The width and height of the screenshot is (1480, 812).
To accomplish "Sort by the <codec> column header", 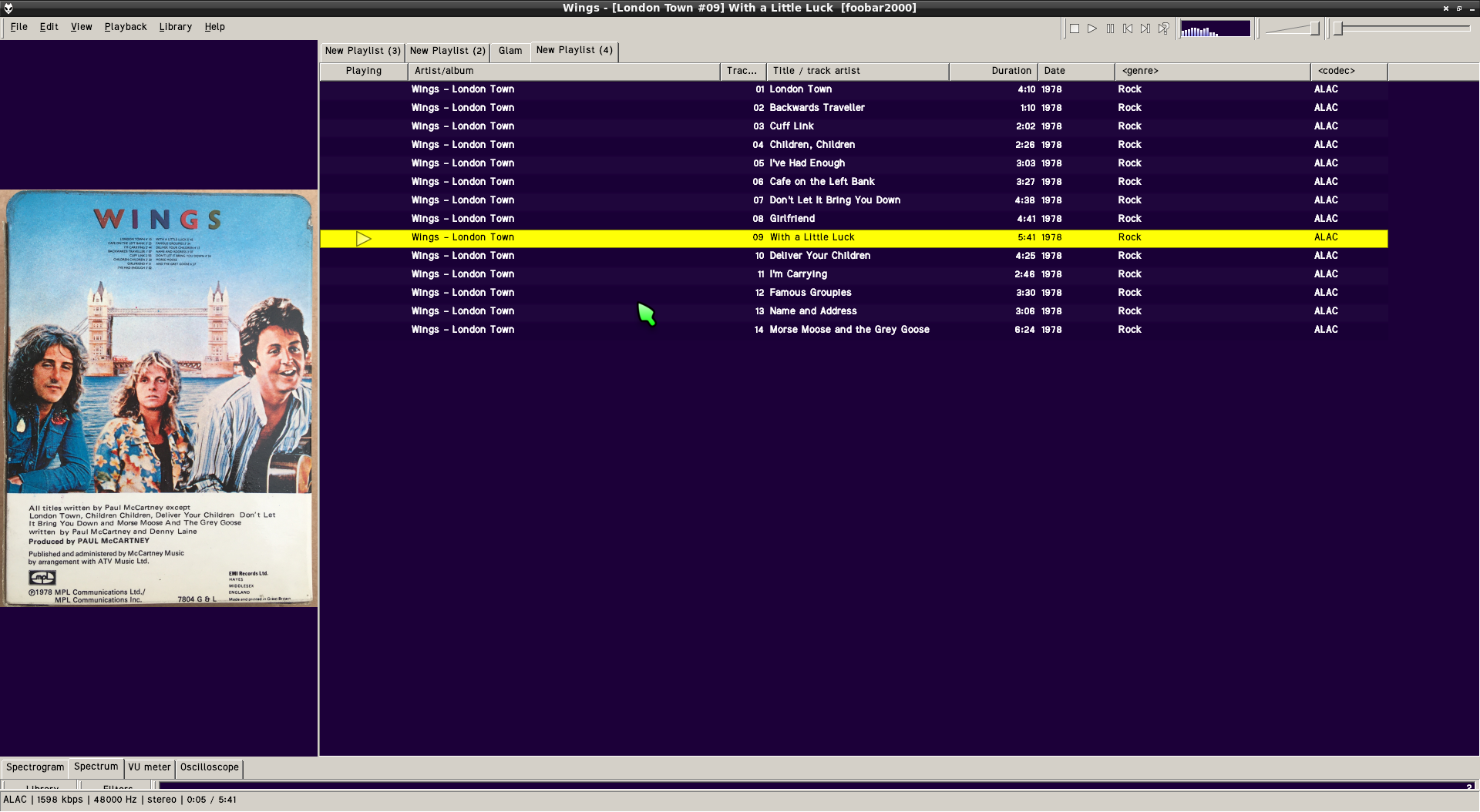I will (x=1349, y=71).
